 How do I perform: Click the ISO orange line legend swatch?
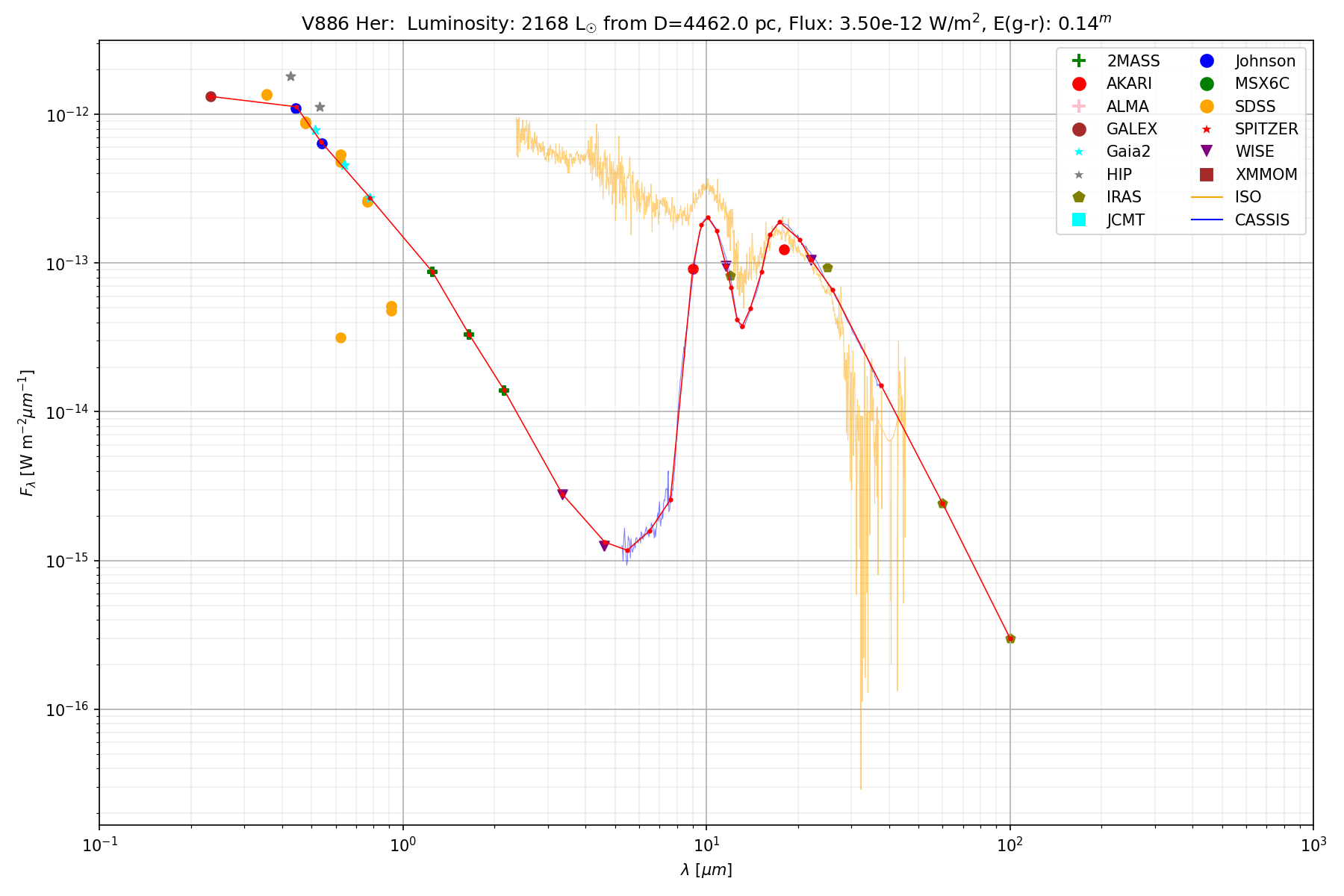point(1207,197)
